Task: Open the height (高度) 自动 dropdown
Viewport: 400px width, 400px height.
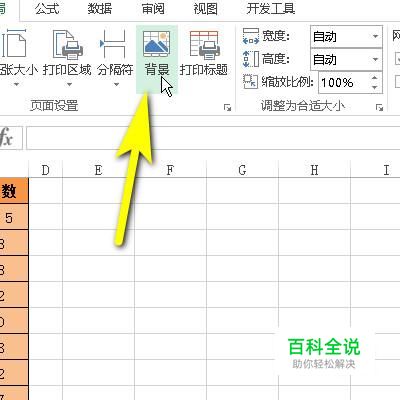Action: pyautogui.click(x=375, y=60)
